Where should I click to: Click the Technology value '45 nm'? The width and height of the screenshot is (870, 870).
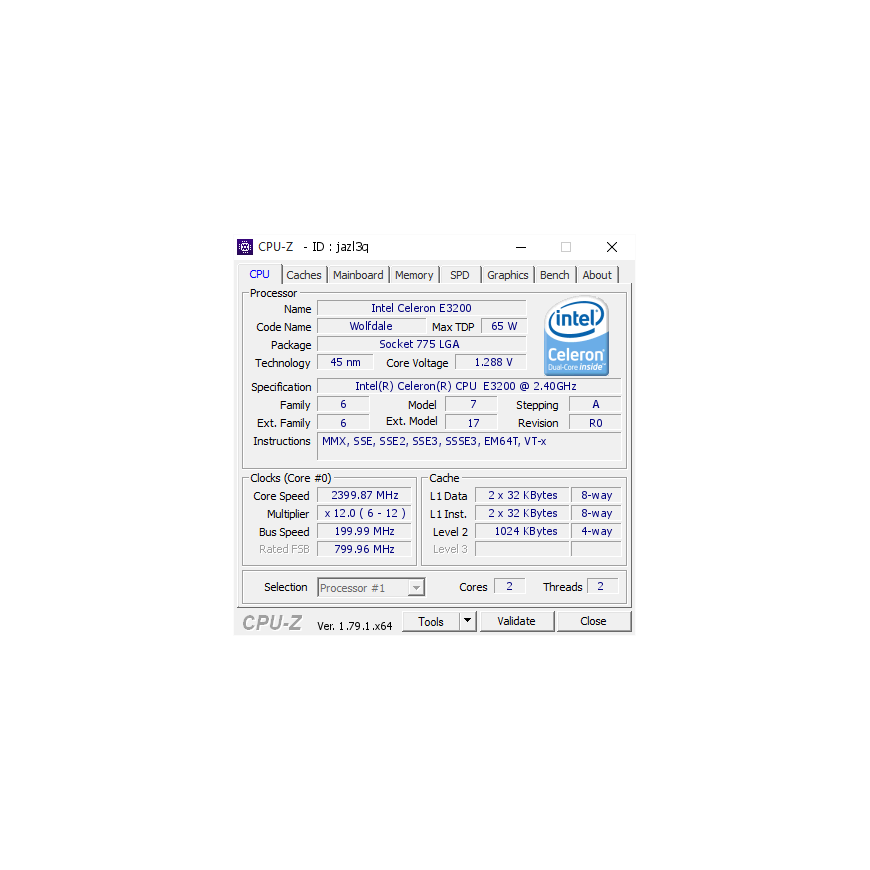click(x=345, y=362)
